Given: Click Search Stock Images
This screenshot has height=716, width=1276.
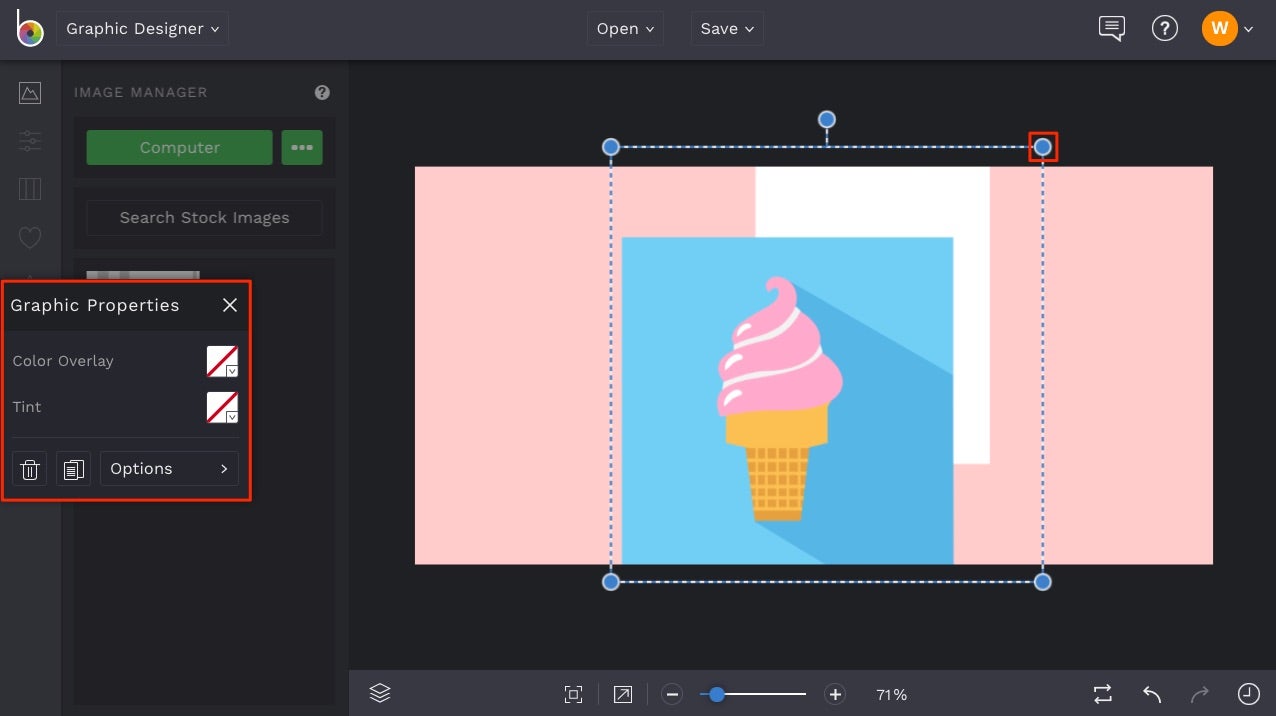Looking at the screenshot, I should (204, 218).
